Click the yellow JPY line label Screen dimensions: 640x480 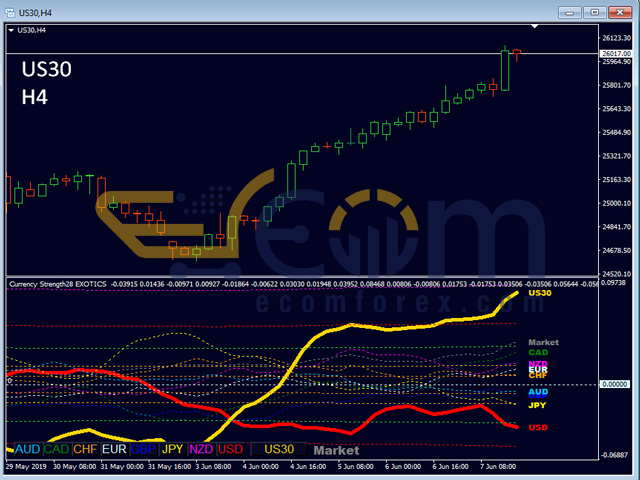pos(537,405)
